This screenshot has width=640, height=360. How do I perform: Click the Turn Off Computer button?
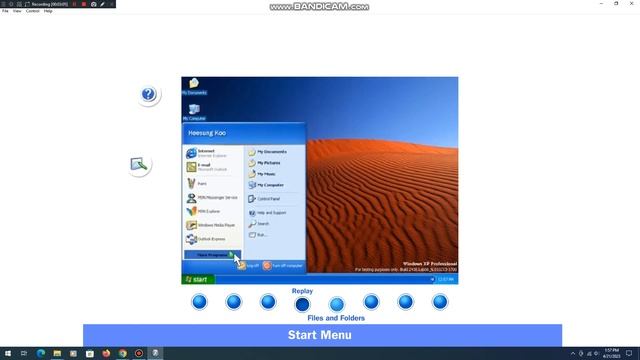(x=282, y=266)
